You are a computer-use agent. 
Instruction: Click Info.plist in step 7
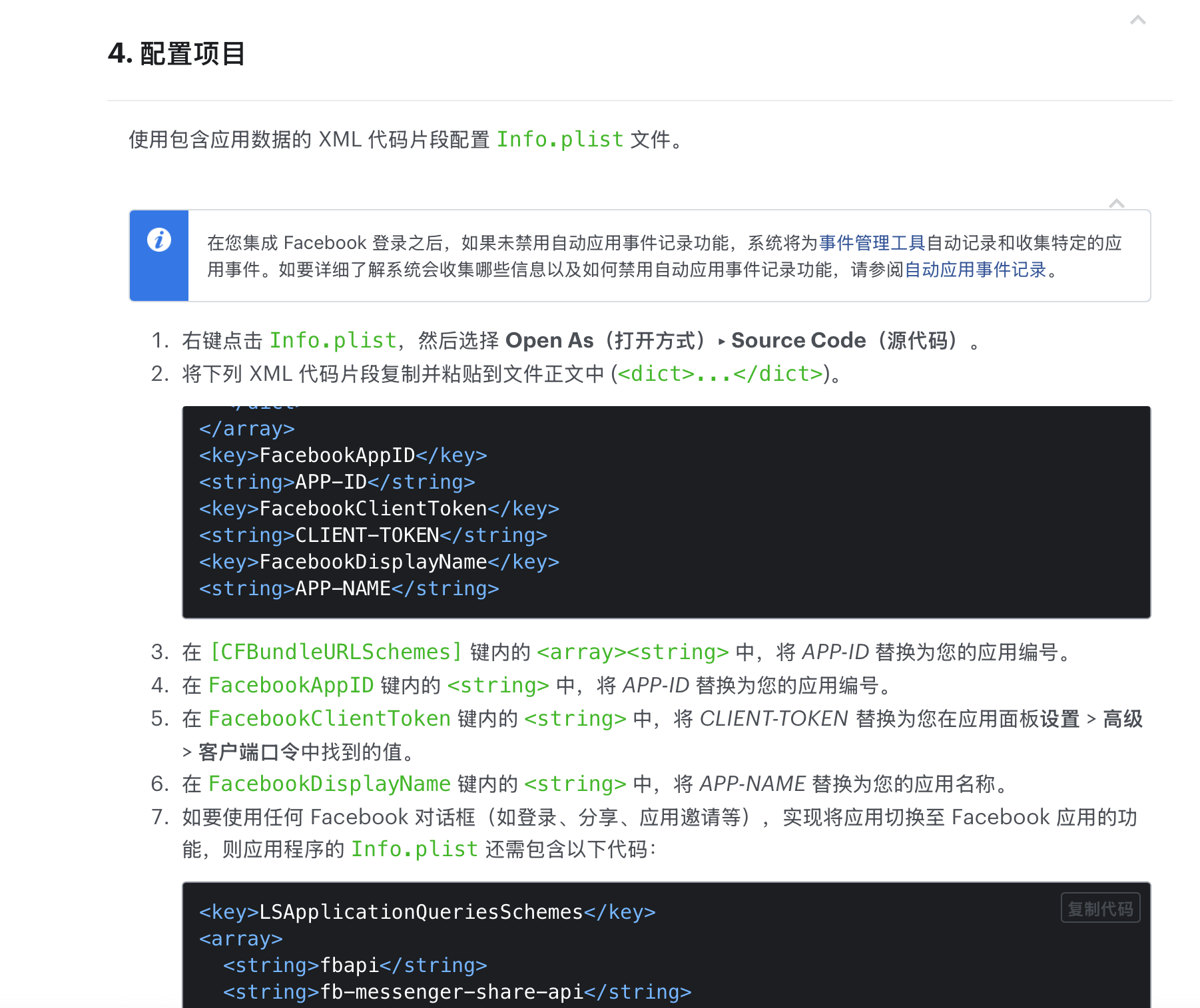coord(414,849)
